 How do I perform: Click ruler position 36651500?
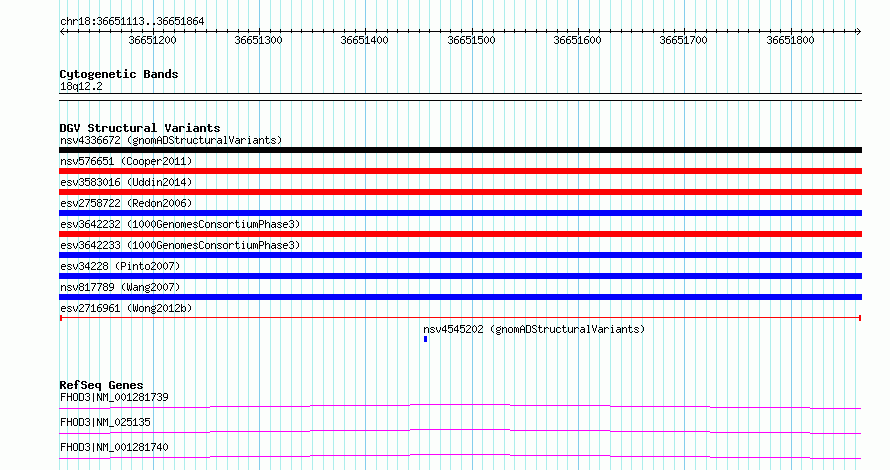(471, 40)
